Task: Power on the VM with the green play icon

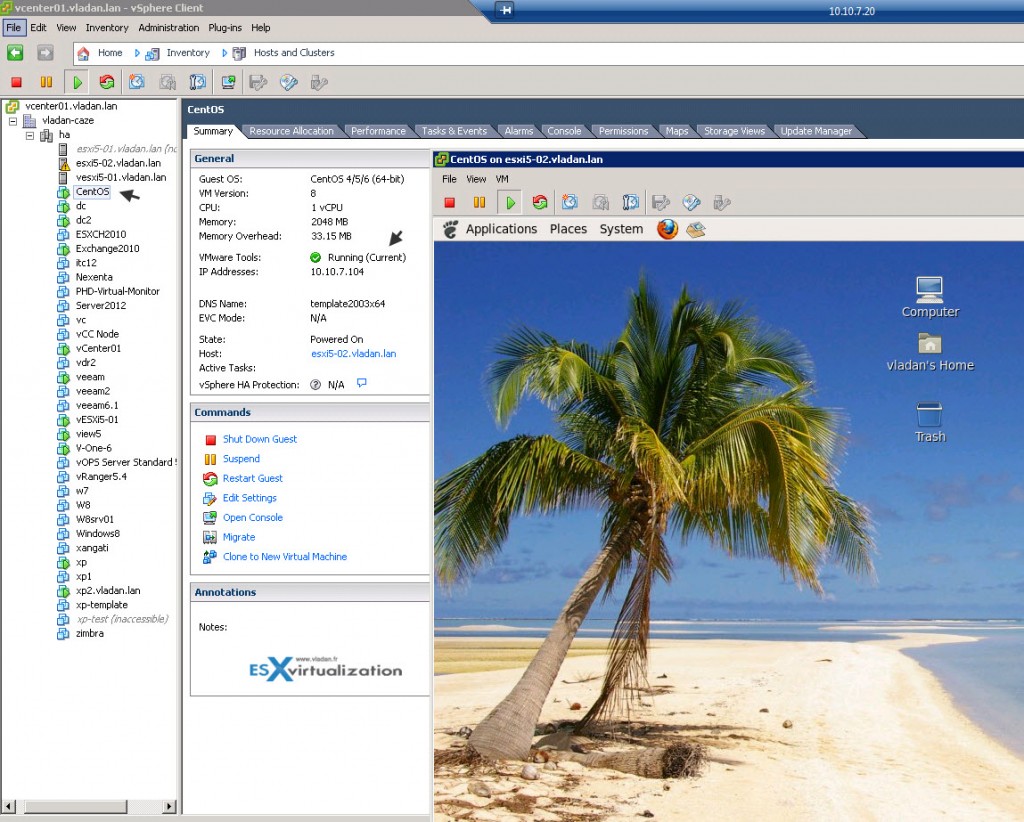Action: coord(77,82)
